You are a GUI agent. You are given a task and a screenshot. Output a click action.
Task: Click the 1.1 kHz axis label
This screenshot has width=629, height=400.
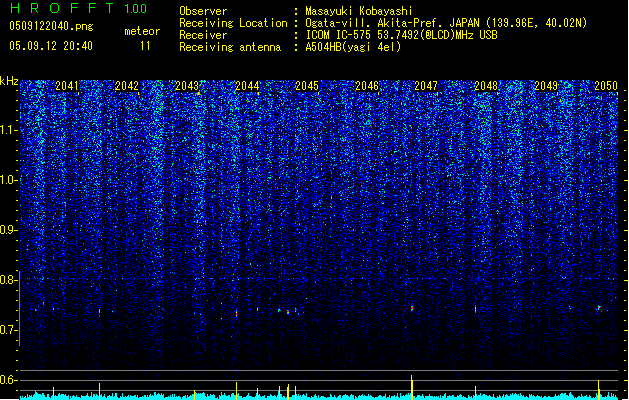click(8, 130)
